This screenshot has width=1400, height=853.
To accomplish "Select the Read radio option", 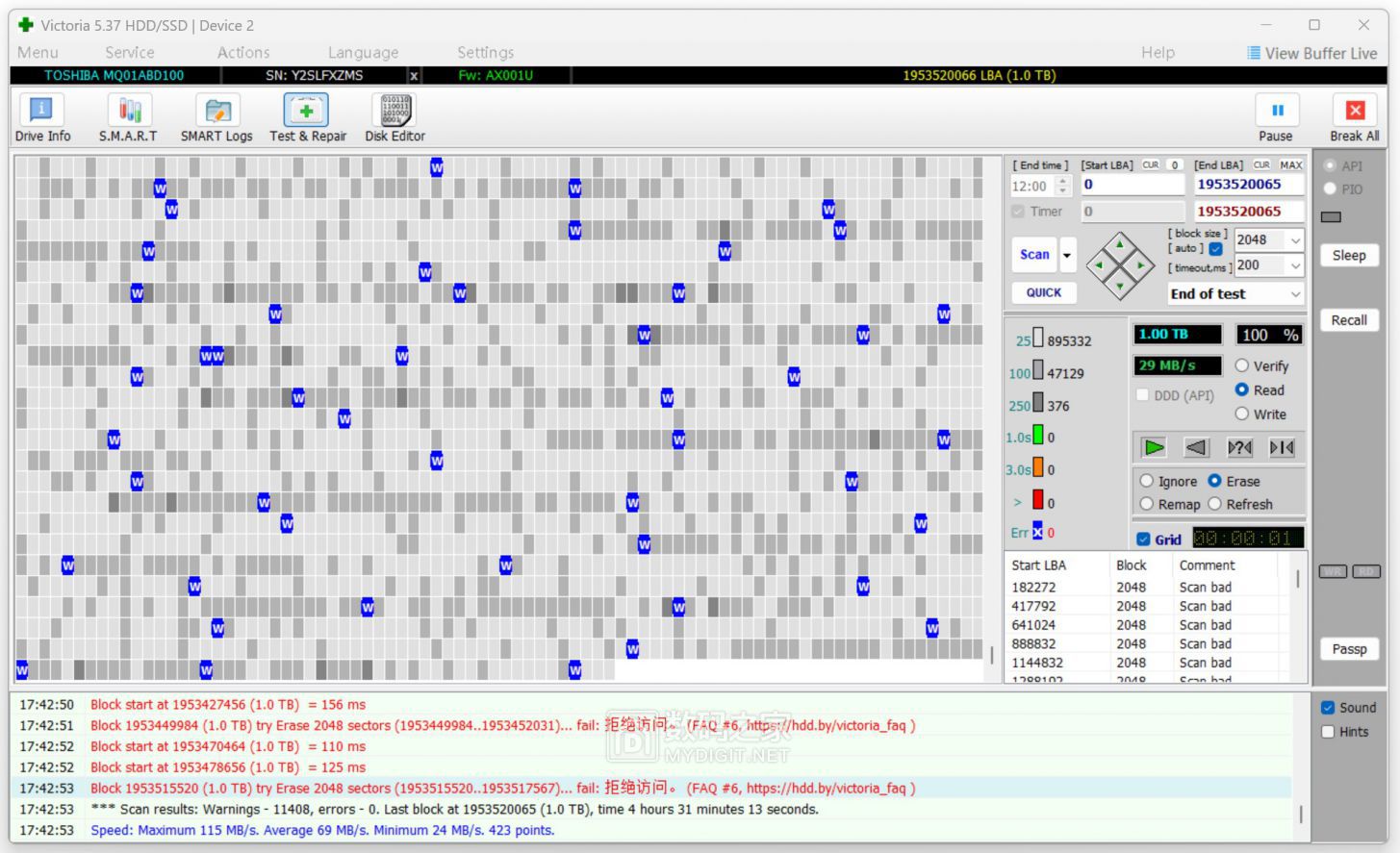I will 1242,390.
